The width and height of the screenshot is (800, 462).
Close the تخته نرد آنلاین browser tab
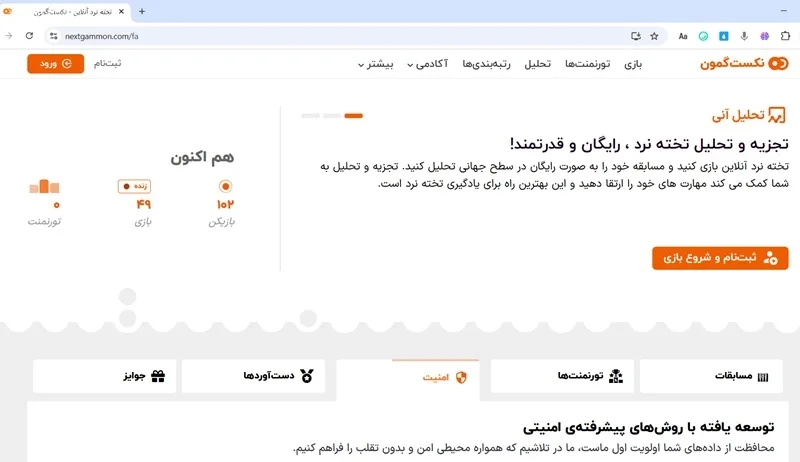point(121,11)
